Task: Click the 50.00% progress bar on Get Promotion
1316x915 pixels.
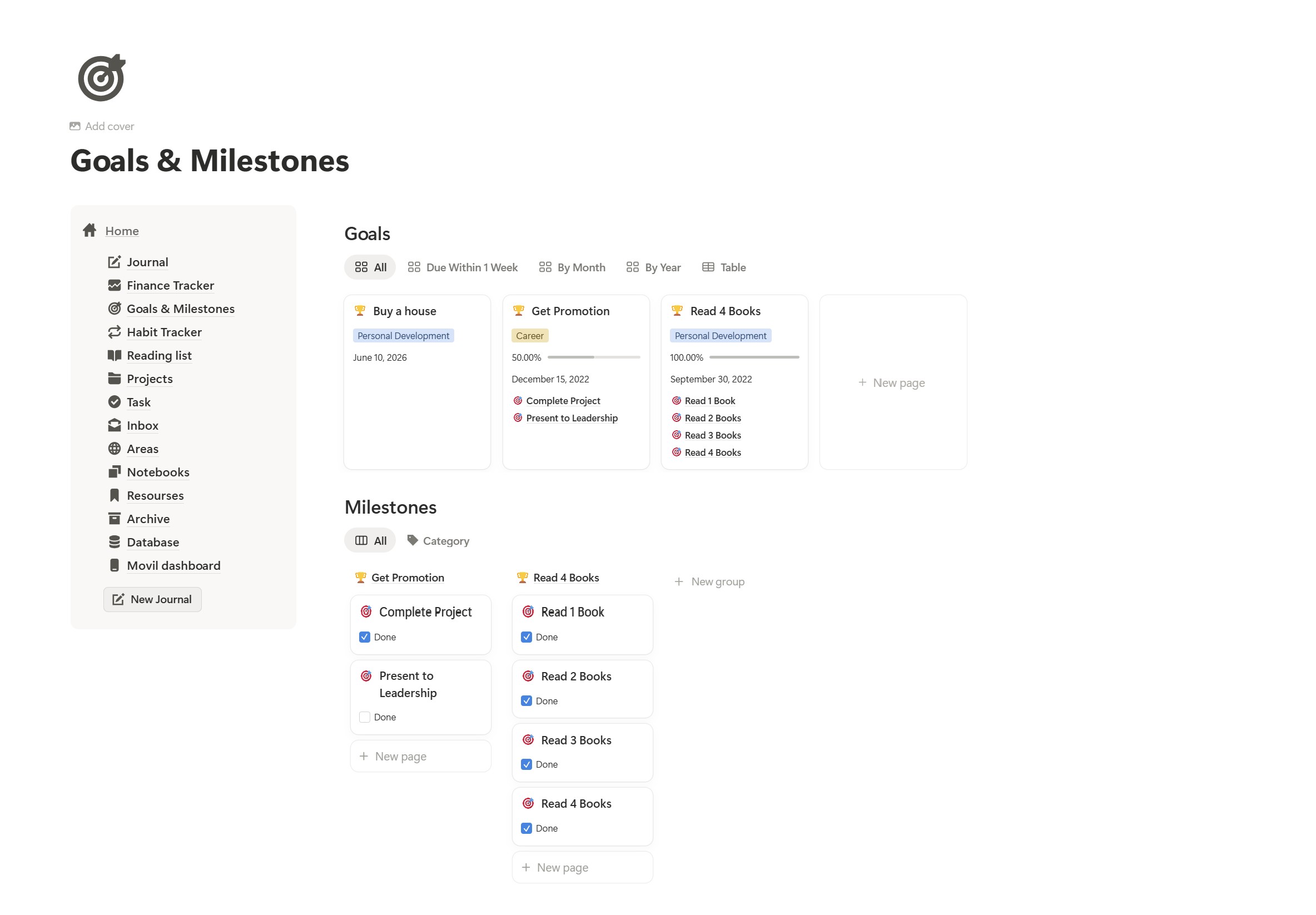Action: [594, 357]
